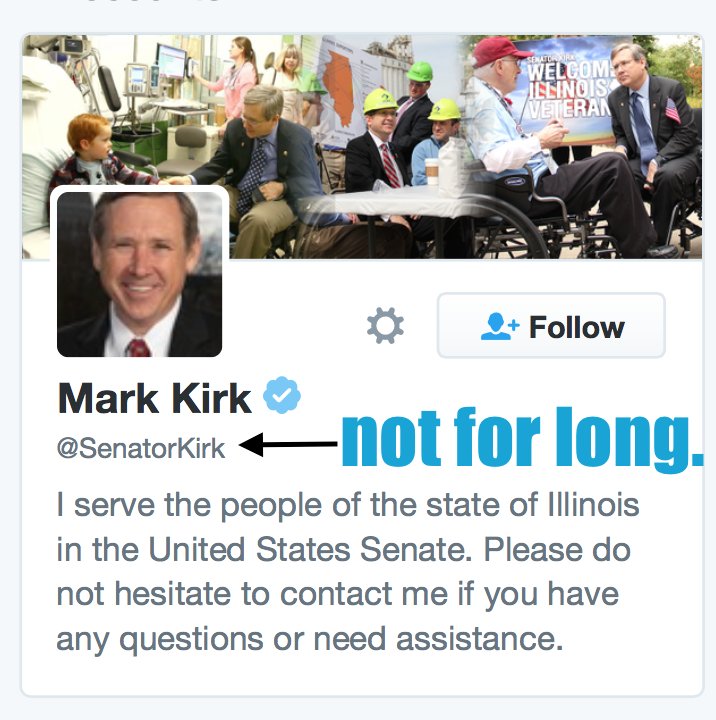Click the red baseball cap in banner
The image size is (716, 720).
pos(498,51)
